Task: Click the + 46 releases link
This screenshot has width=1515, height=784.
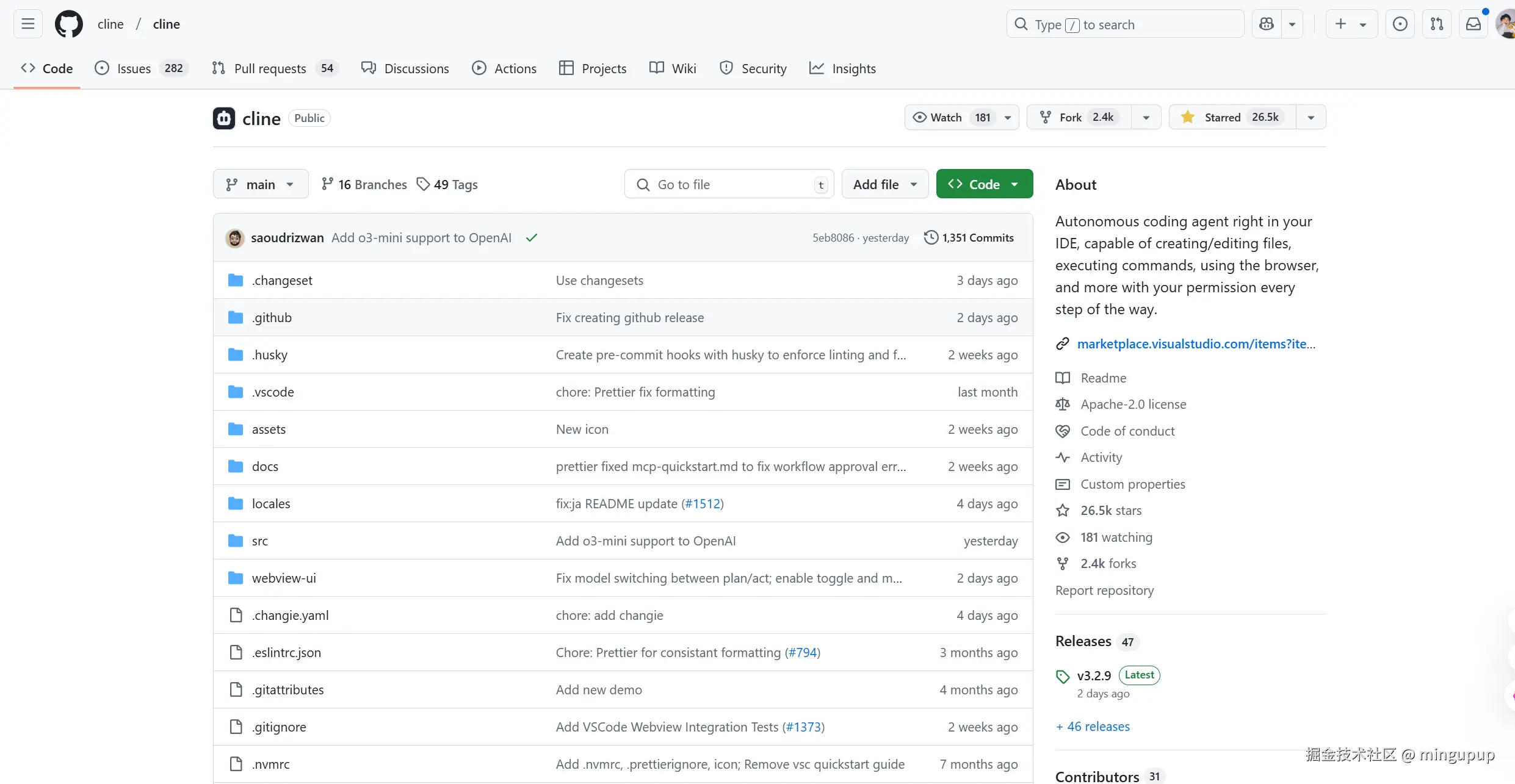Action: coord(1093,726)
